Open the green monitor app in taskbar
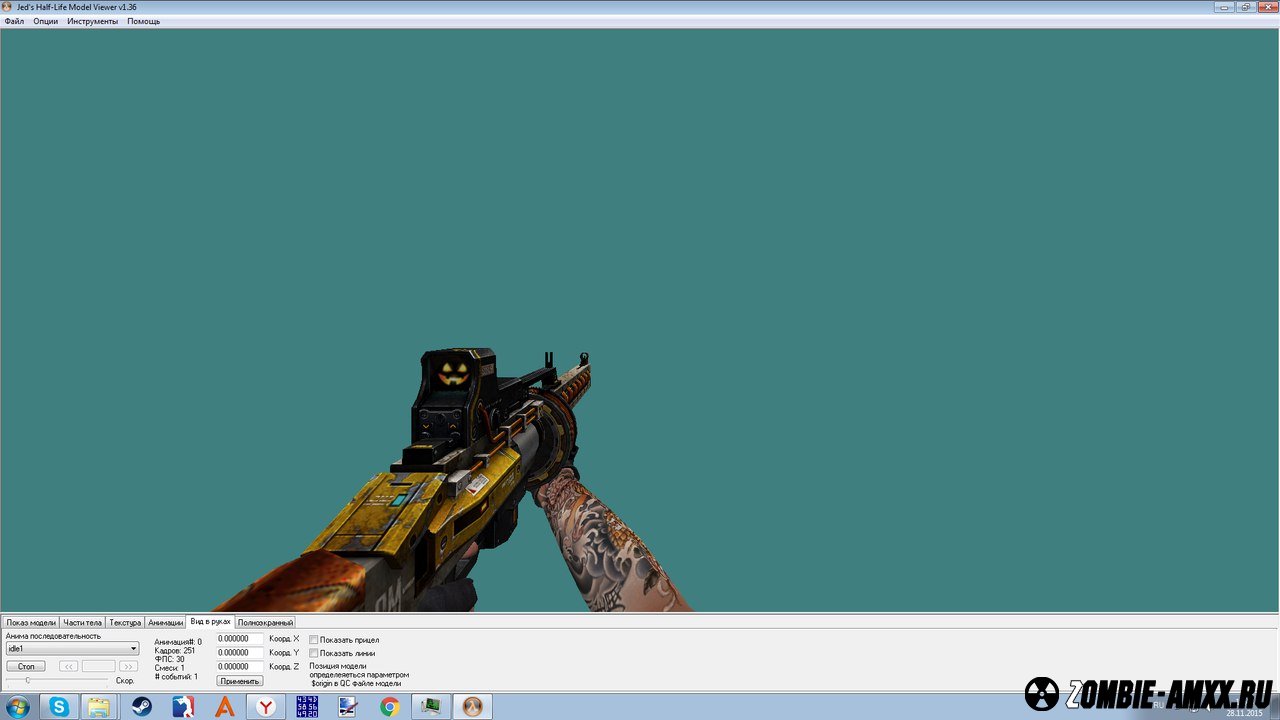1280x720 pixels. click(431, 707)
